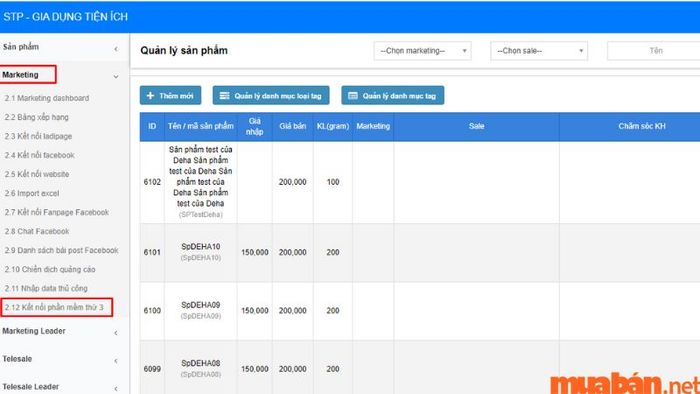This screenshot has height=394, width=700.
Task: Click the STP - GIA DỤNG TIỆN ÍCH title
Action: pos(66,17)
